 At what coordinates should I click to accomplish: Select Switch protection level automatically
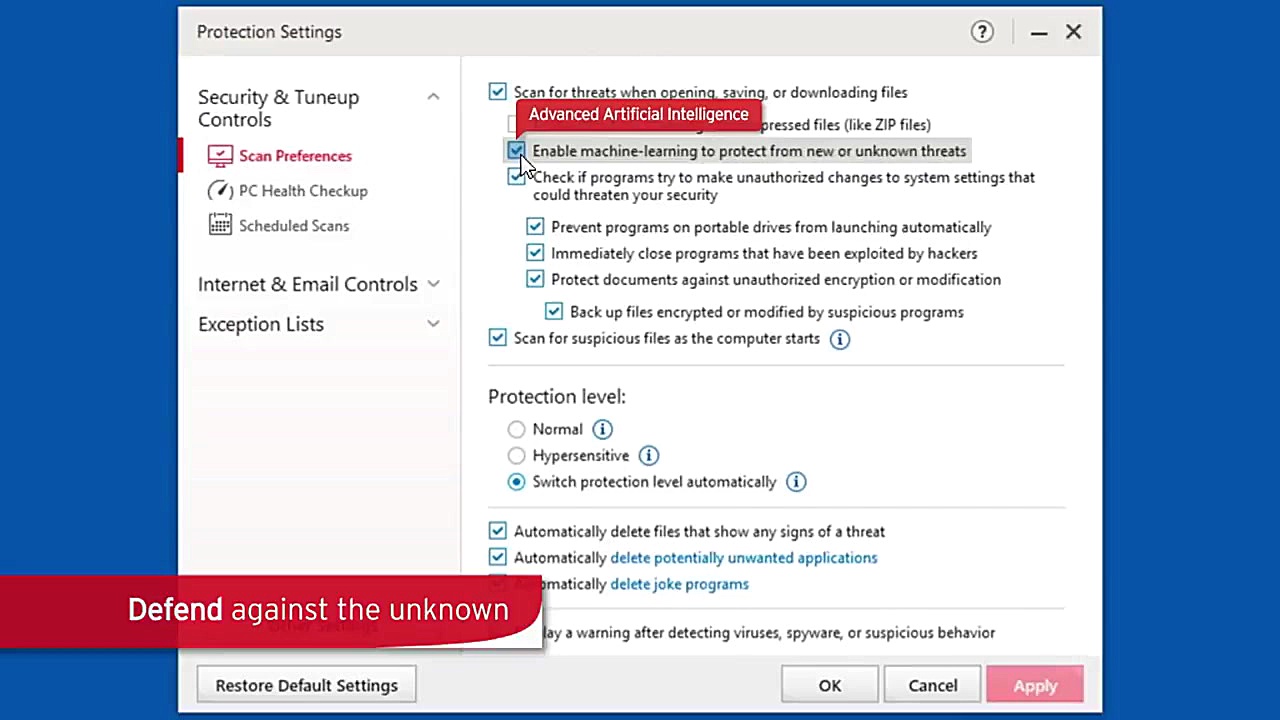pos(516,482)
